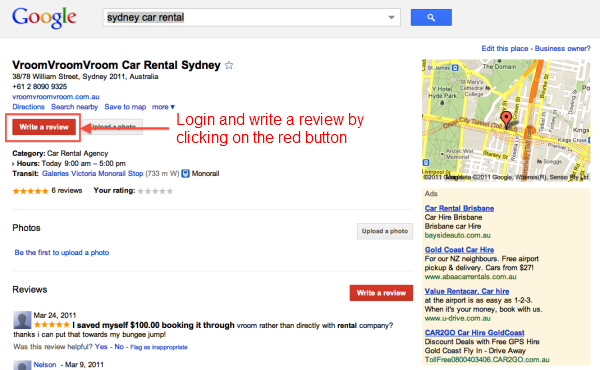Open the www.u-drive.com.au ad URL
Screen dimensions: 600x370
tap(457, 318)
